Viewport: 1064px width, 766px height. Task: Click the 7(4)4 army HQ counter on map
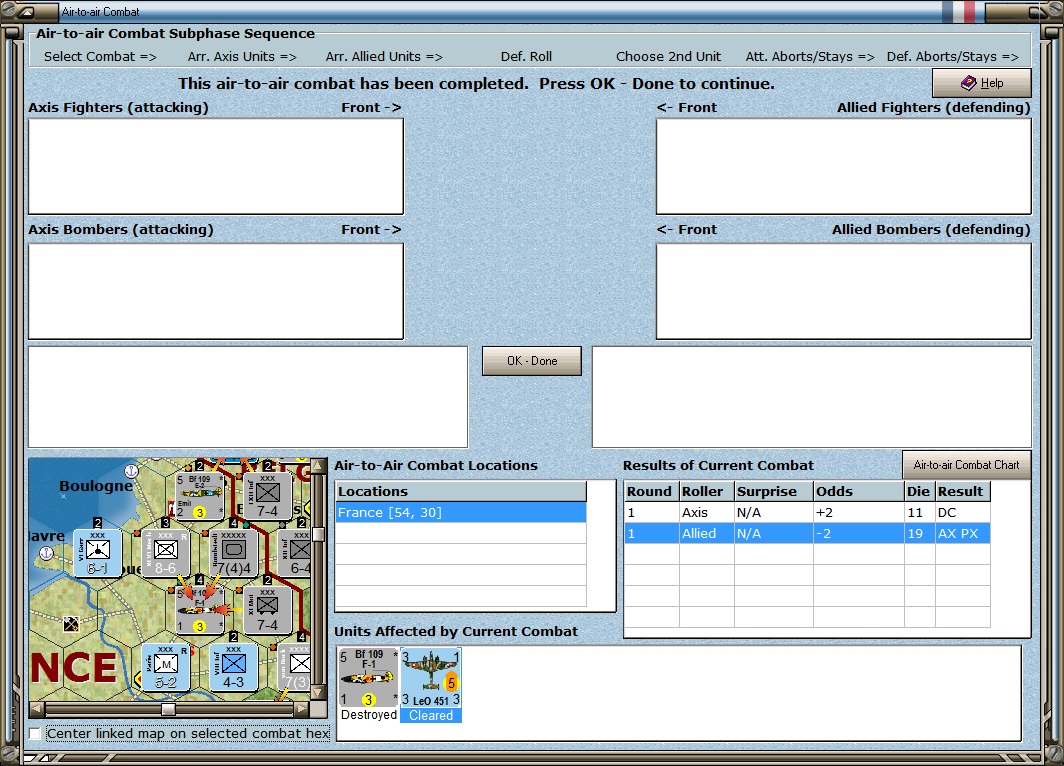(x=233, y=553)
